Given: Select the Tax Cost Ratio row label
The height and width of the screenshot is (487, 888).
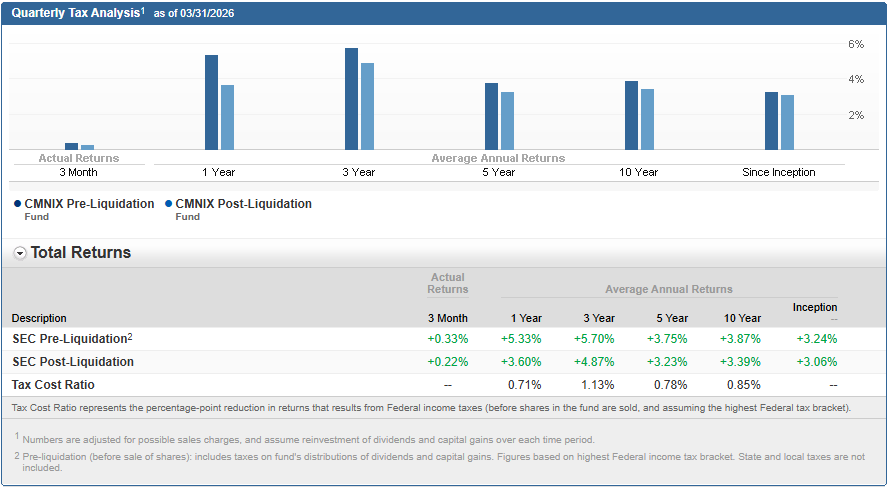Looking at the screenshot, I should click(53, 384).
